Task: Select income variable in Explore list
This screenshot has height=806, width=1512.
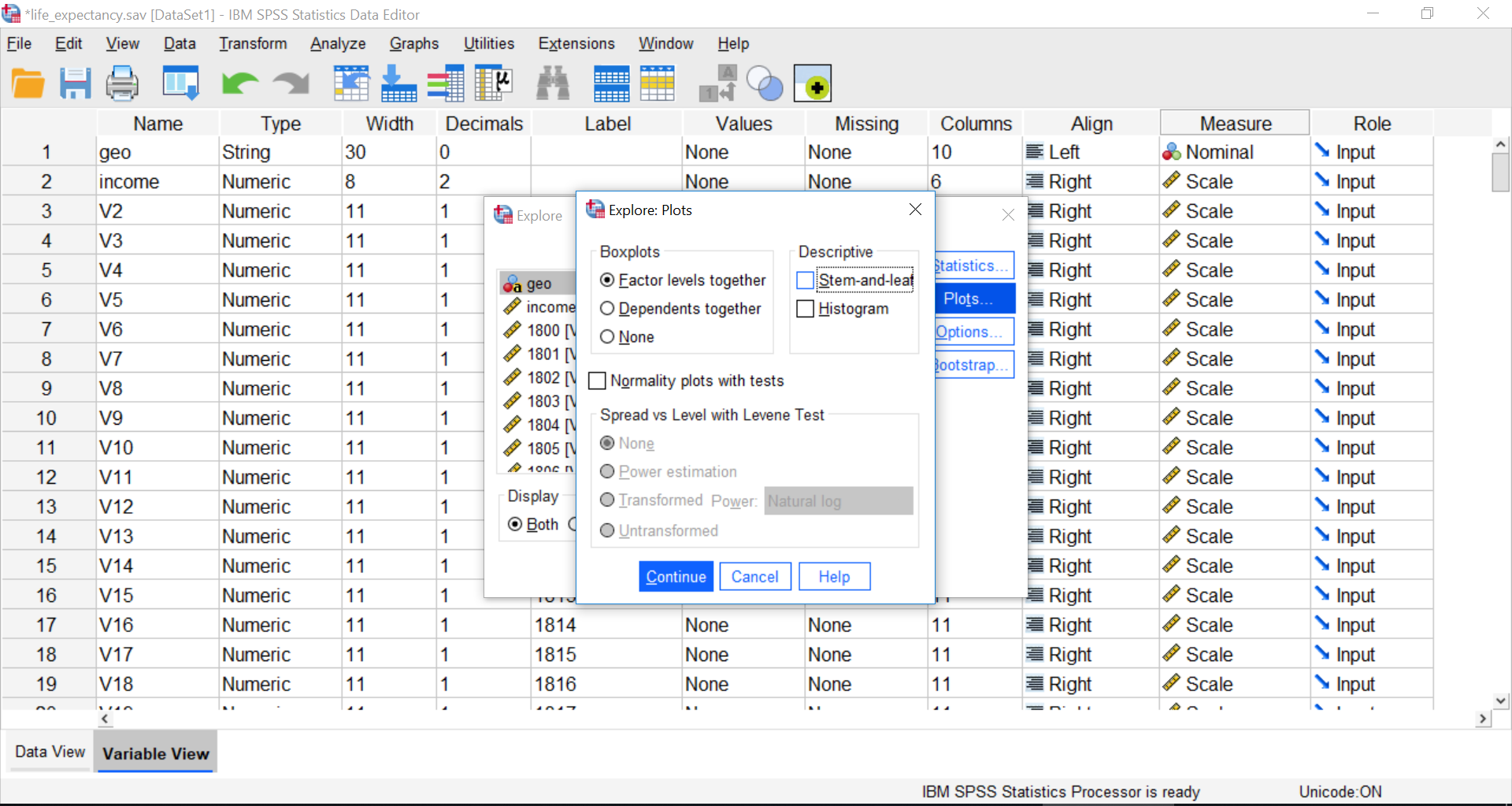Action: tap(539, 307)
